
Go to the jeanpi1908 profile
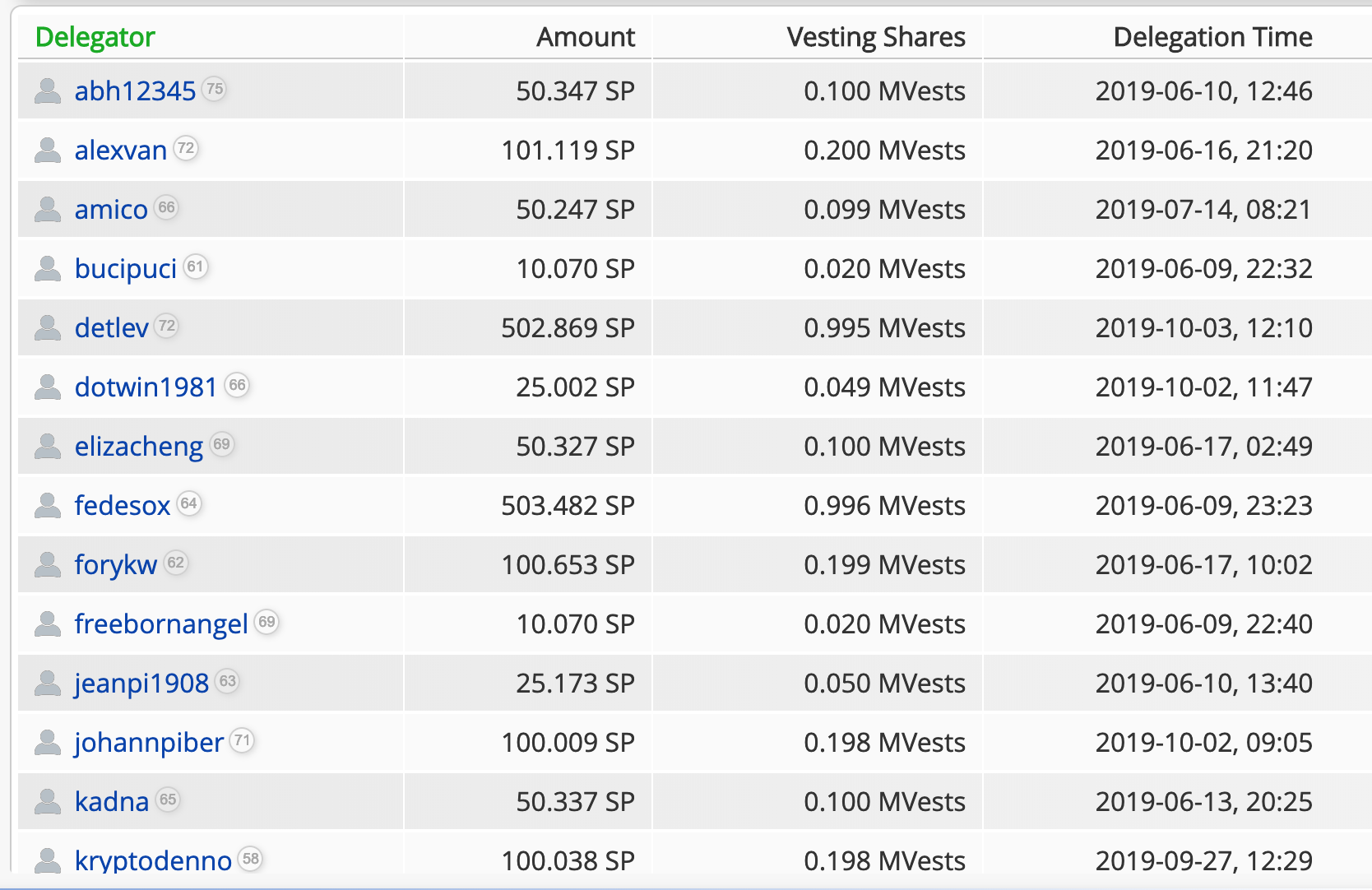pyautogui.click(x=141, y=684)
